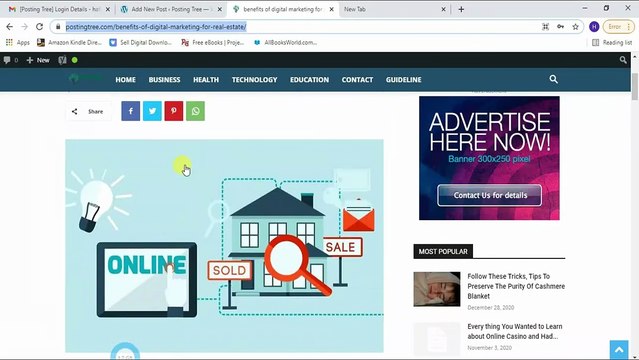
Task: Open AllBooksWorld.com bookmark
Action: [285, 42]
